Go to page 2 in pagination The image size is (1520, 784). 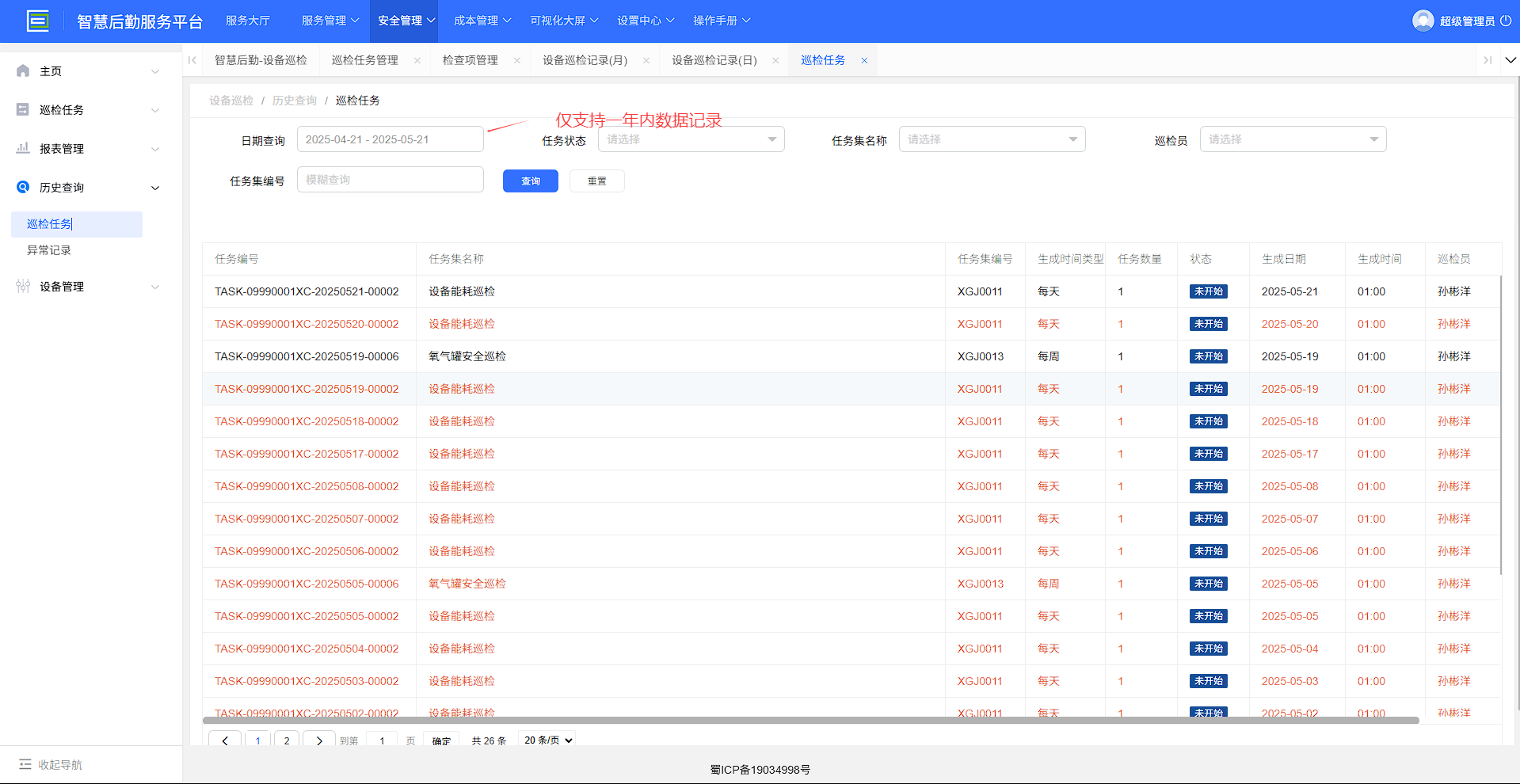point(287,740)
